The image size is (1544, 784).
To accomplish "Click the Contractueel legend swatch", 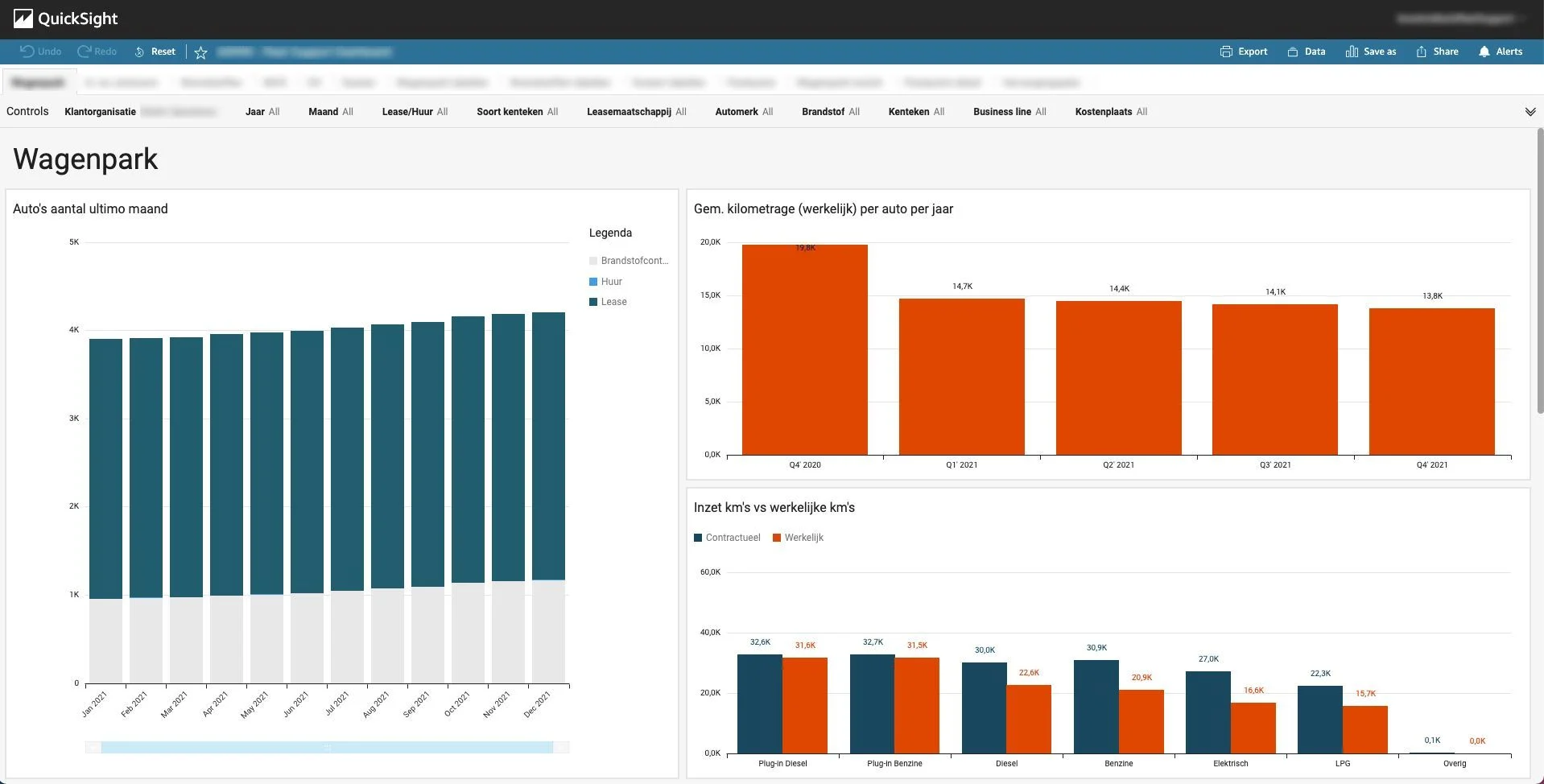I will 698,538.
